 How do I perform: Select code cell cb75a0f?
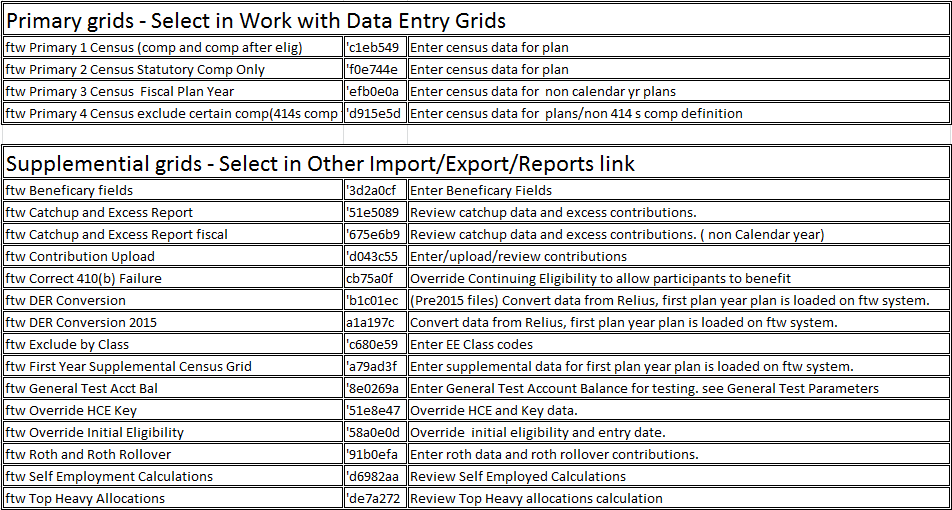pyautogui.click(x=375, y=278)
